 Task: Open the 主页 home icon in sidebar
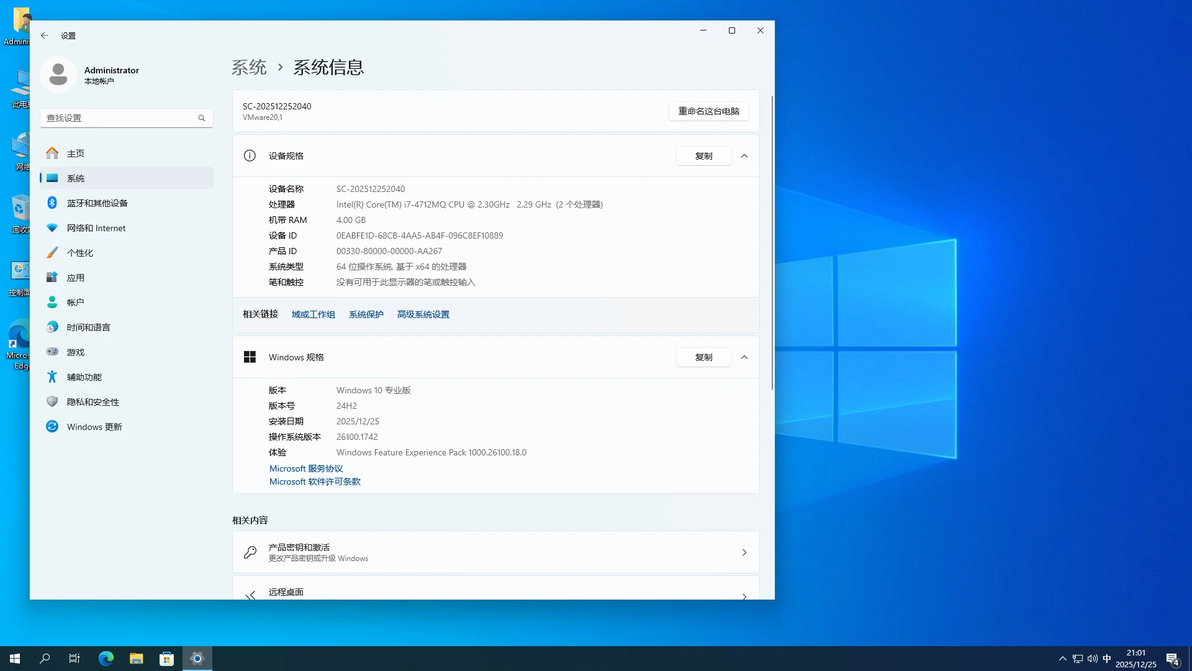(x=52, y=153)
